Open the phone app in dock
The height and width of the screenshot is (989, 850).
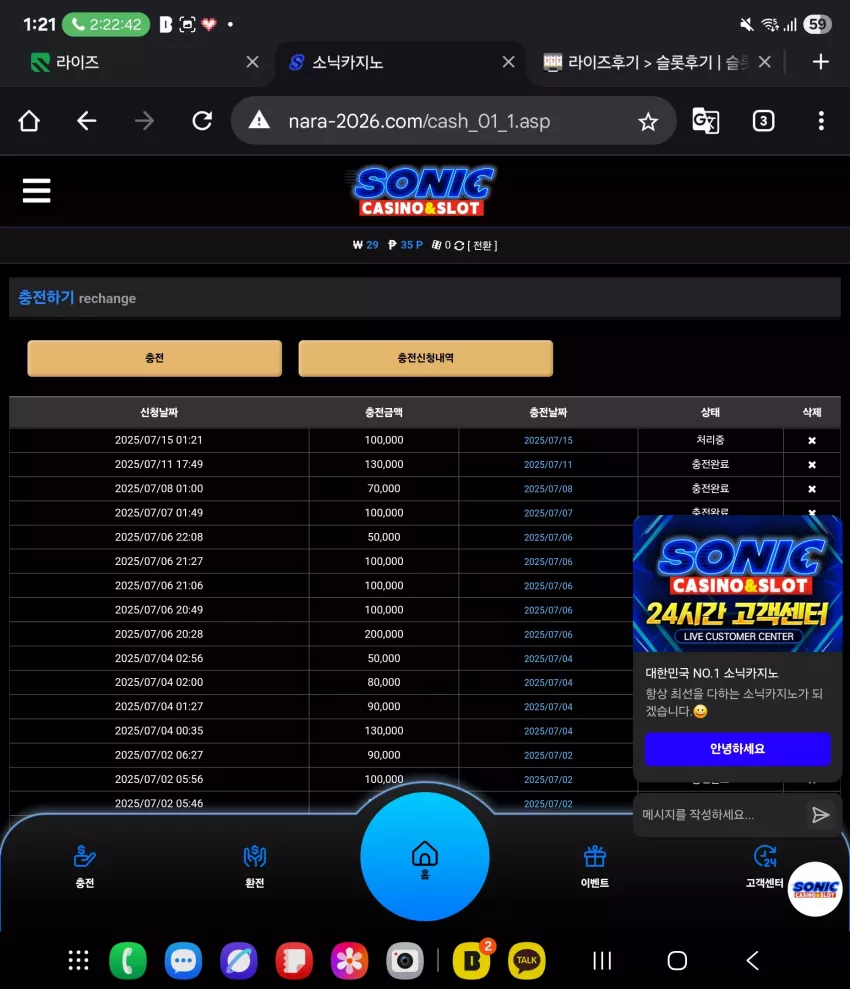click(x=128, y=961)
